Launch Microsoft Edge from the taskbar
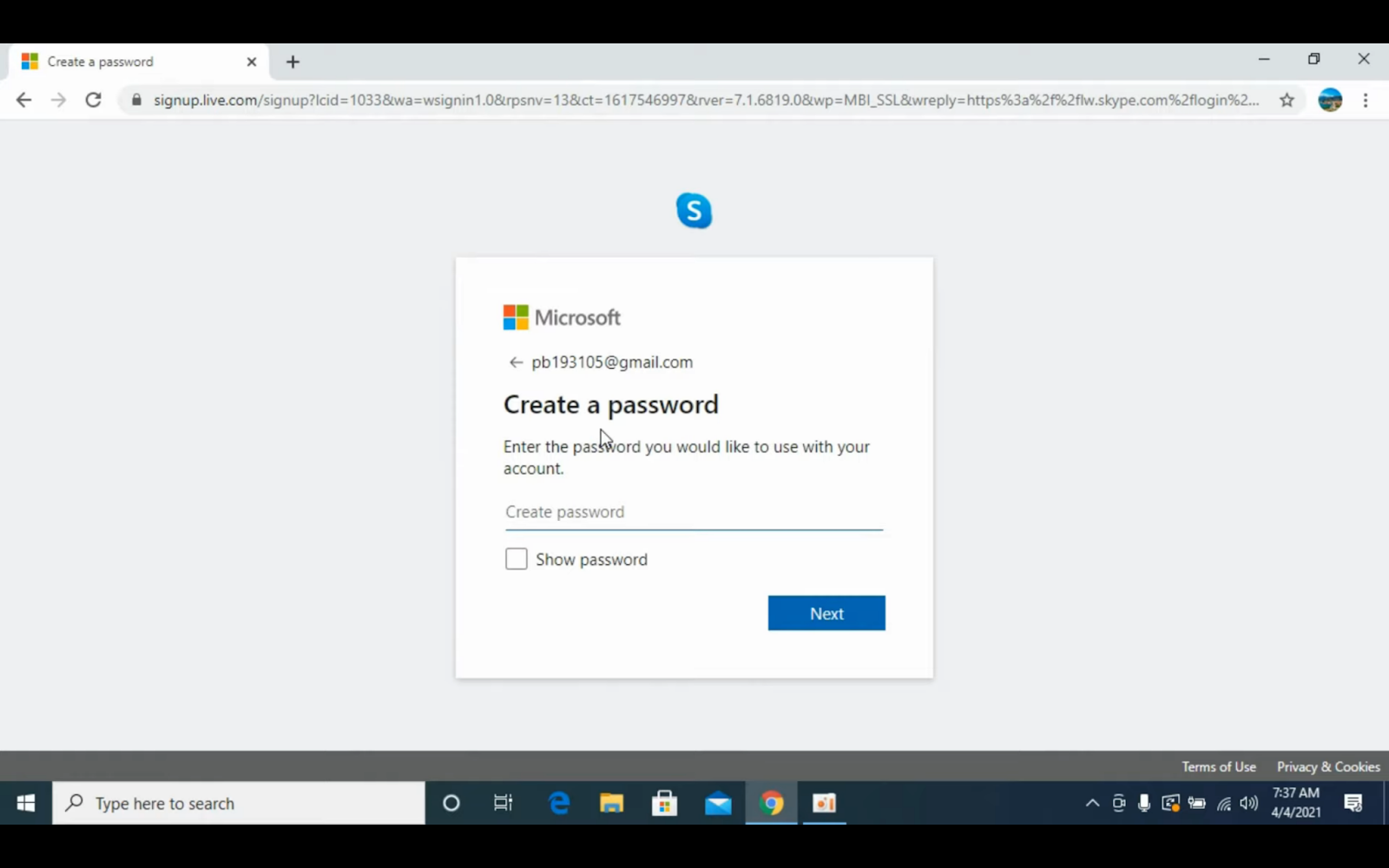Image resolution: width=1389 pixels, height=868 pixels. coord(559,803)
